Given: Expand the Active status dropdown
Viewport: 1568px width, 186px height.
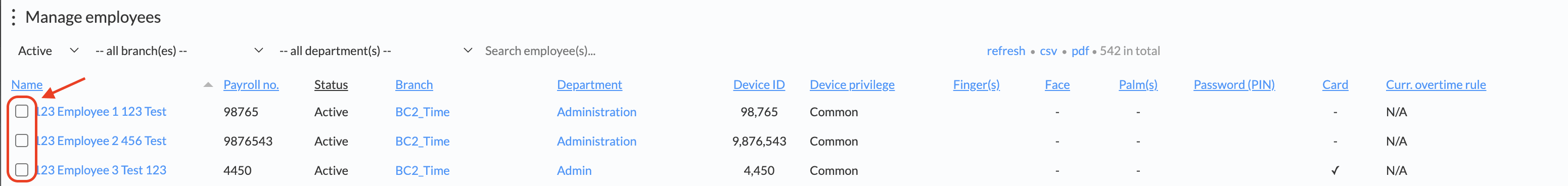Looking at the screenshot, I should pos(48,51).
